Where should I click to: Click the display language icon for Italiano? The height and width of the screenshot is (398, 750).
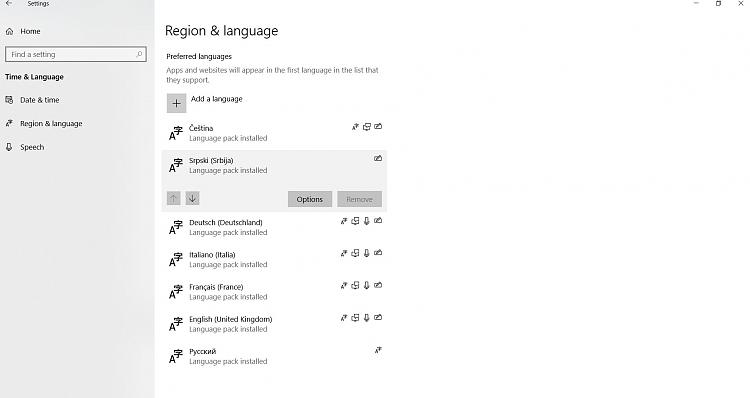[x=343, y=253]
